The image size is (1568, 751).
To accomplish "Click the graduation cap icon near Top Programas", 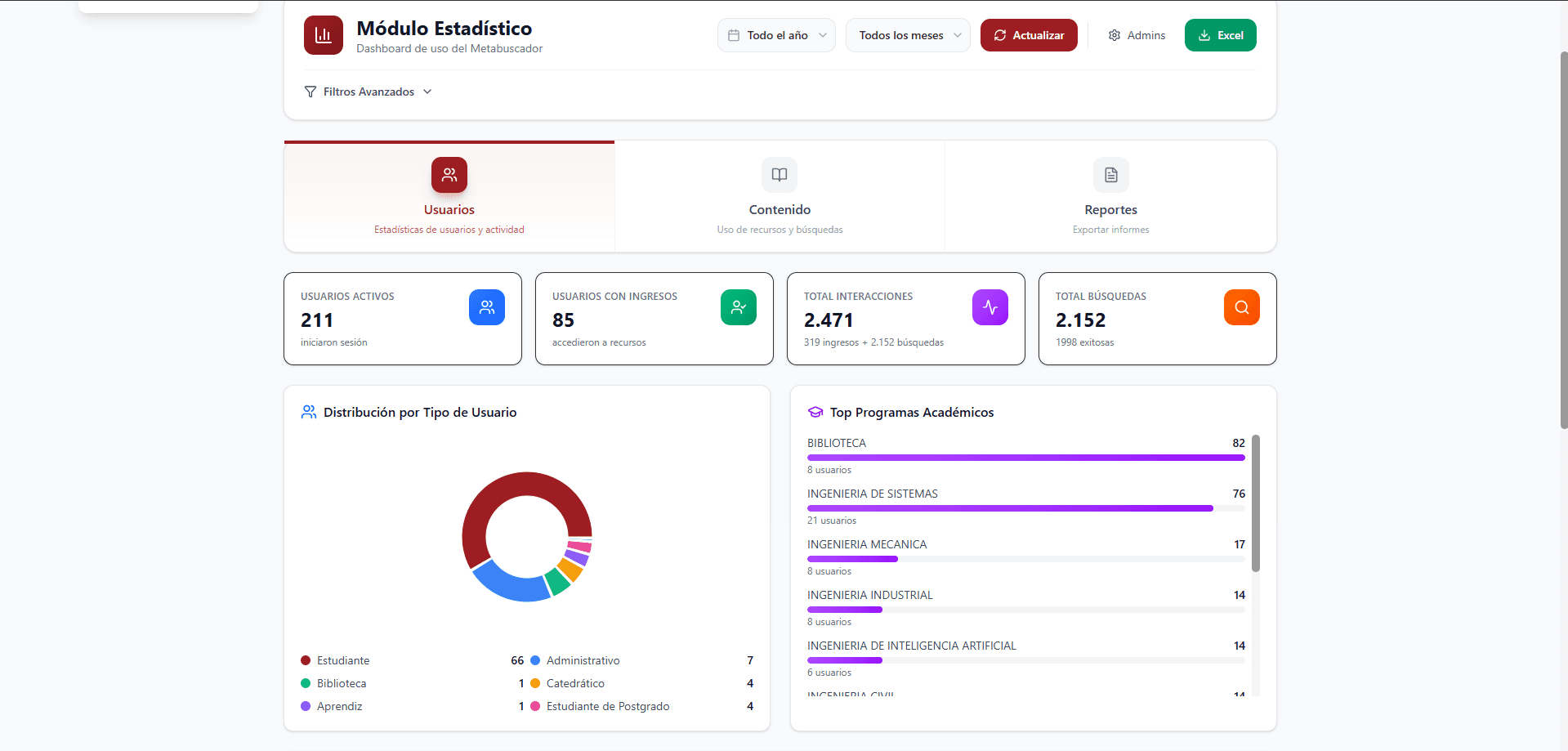I will [815, 413].
